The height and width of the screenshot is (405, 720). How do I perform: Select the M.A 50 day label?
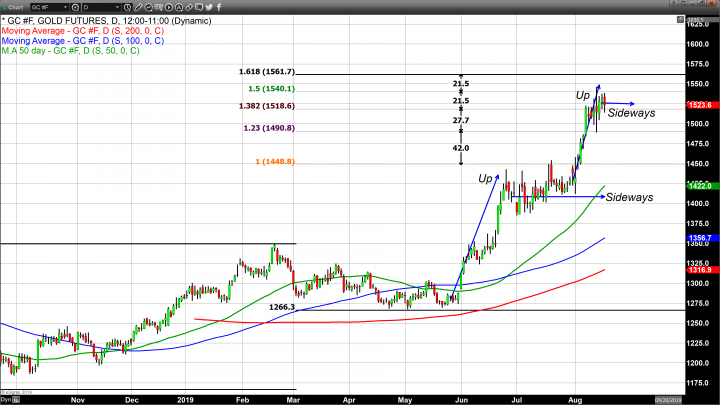(71, 51)
